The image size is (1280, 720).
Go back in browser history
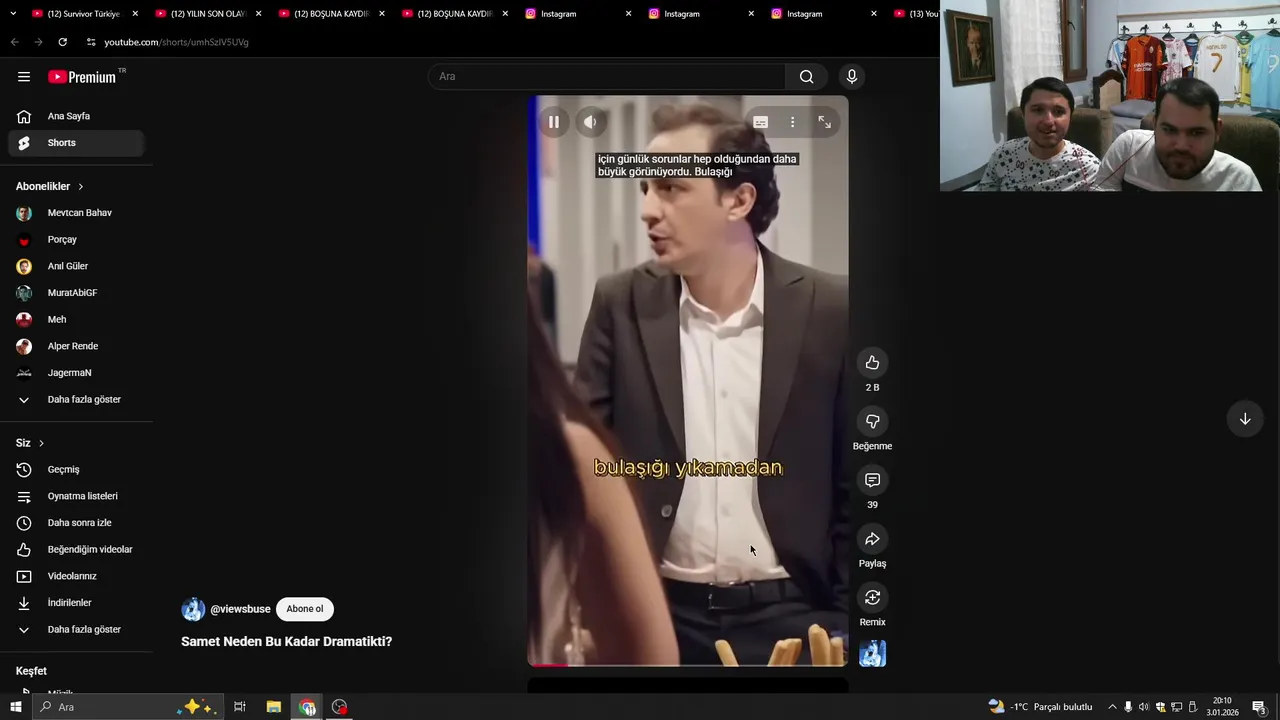click(14, 42)
